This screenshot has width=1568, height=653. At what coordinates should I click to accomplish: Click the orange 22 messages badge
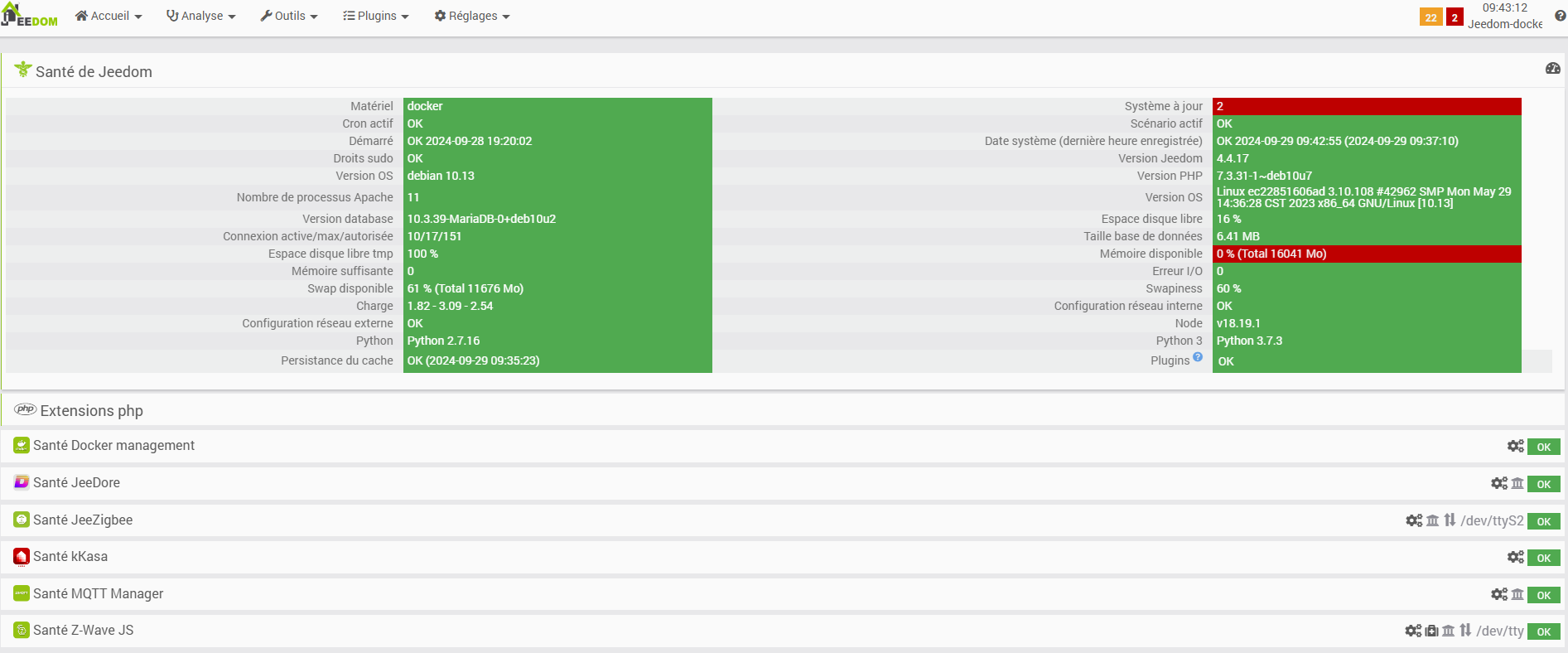click(x=1431, y=17)
